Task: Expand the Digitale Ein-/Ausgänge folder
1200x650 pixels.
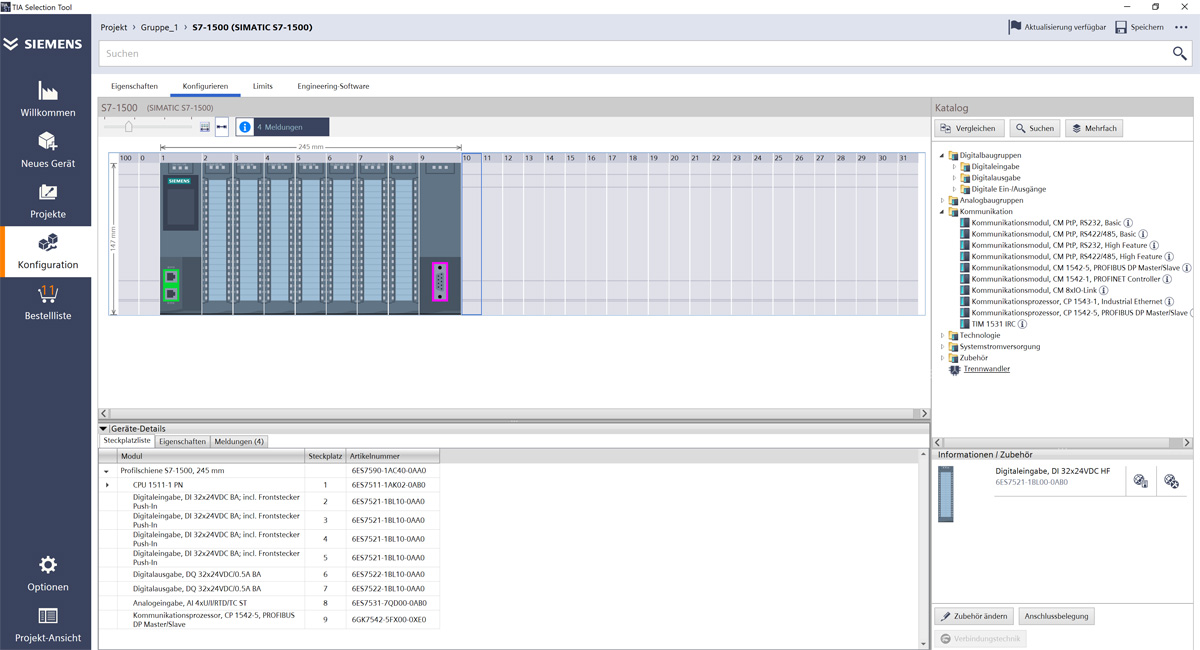Action: (x=954, y=189)
